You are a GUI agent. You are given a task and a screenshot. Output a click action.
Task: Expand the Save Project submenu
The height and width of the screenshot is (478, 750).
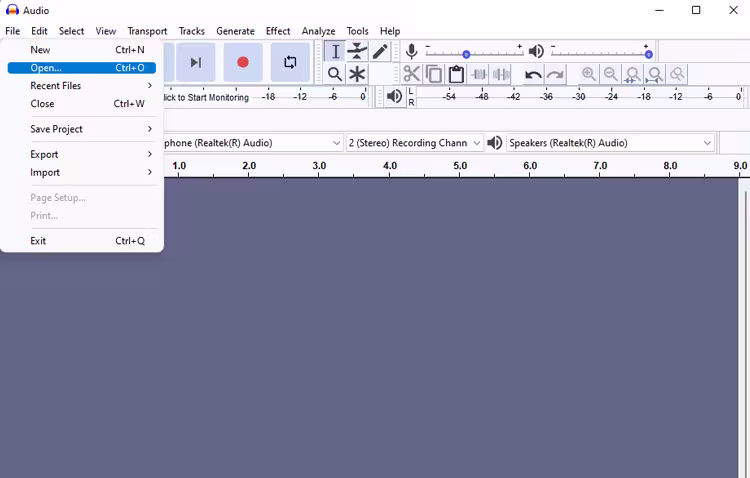click(x=82, y=129)
